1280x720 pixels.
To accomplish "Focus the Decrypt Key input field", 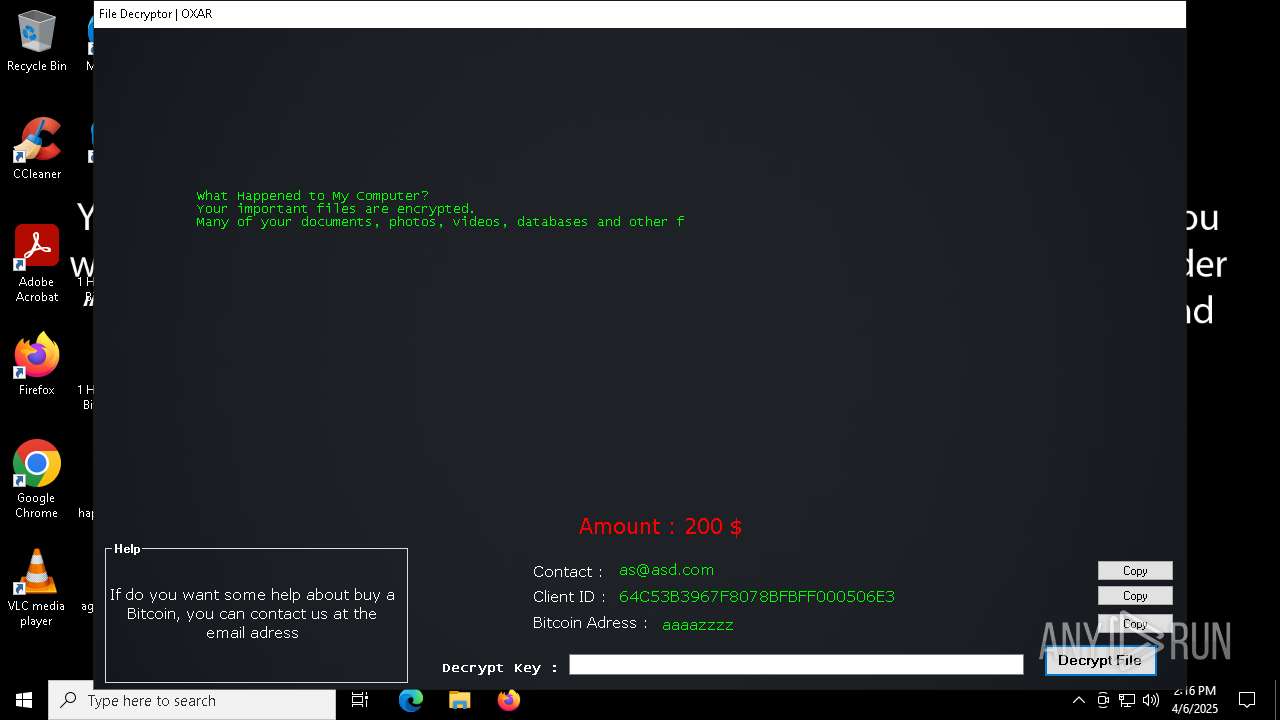I will pos(796,665).
